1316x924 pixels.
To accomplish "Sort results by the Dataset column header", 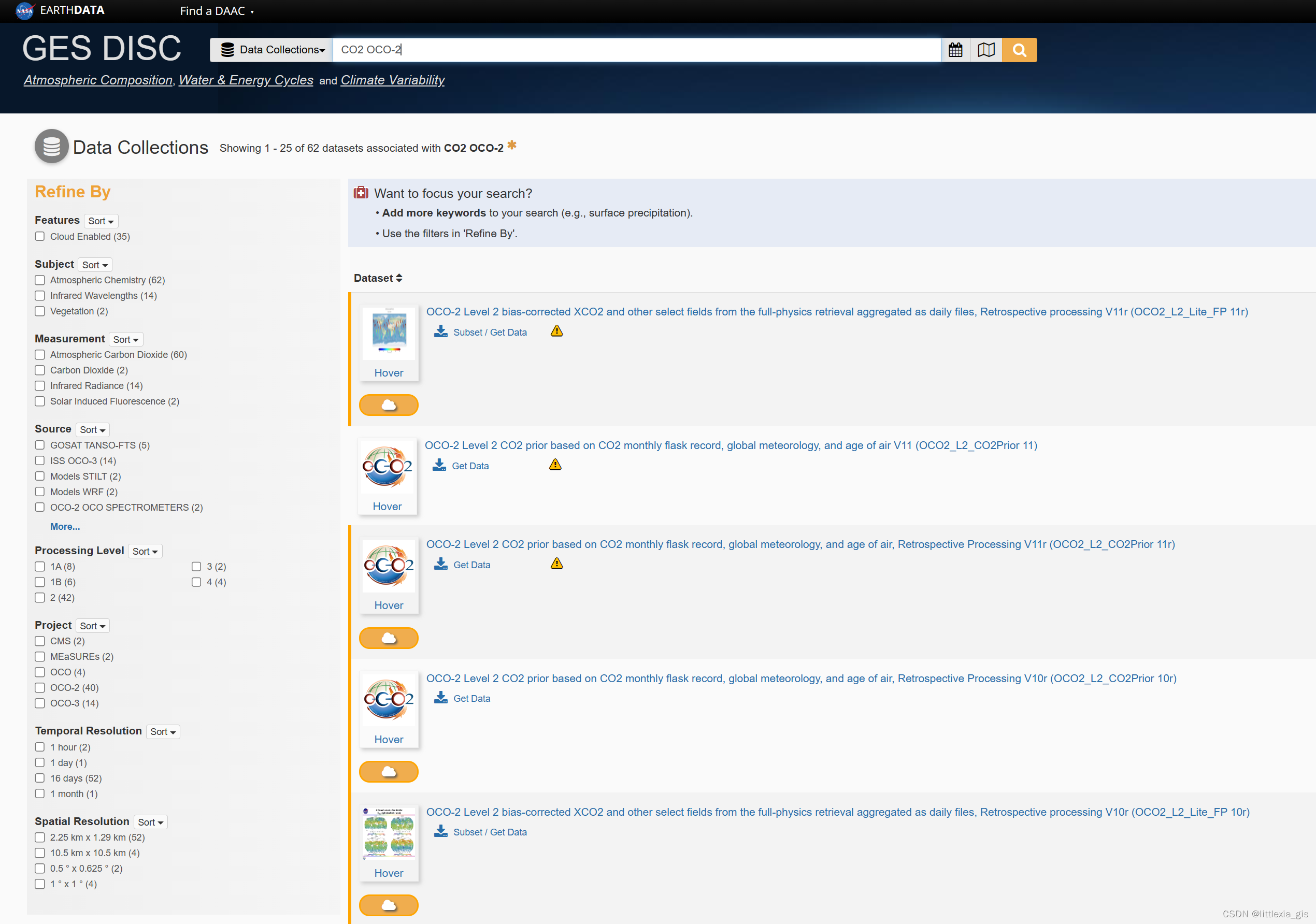I will [x=378, y=278].
